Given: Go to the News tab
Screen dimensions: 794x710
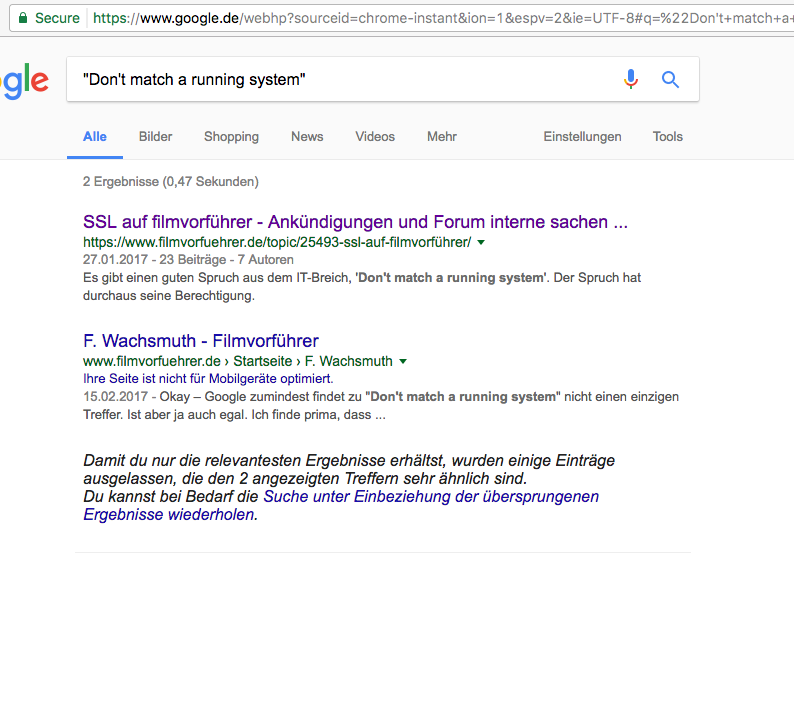Looking at the screenshot, I should pyautogui.click(x=307, y=137).
